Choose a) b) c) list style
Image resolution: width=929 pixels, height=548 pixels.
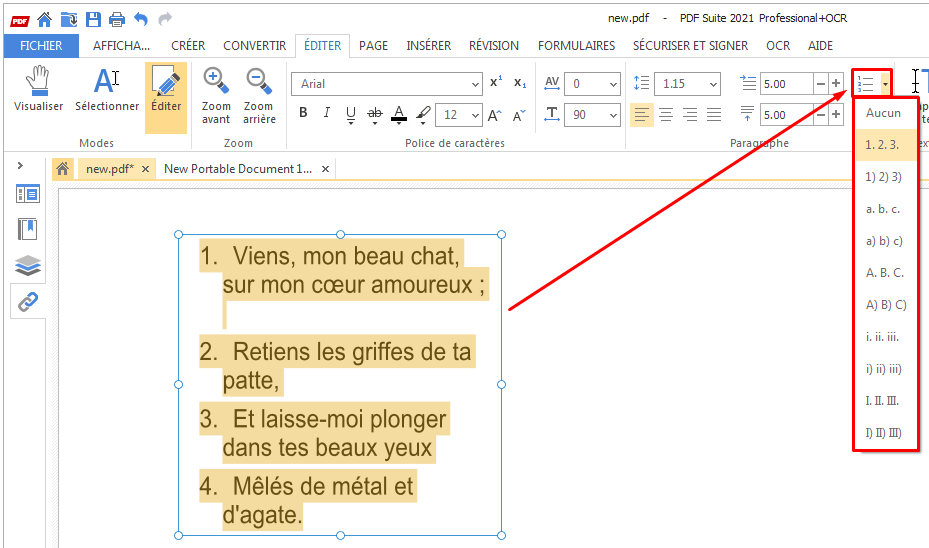tap(886, 241)
